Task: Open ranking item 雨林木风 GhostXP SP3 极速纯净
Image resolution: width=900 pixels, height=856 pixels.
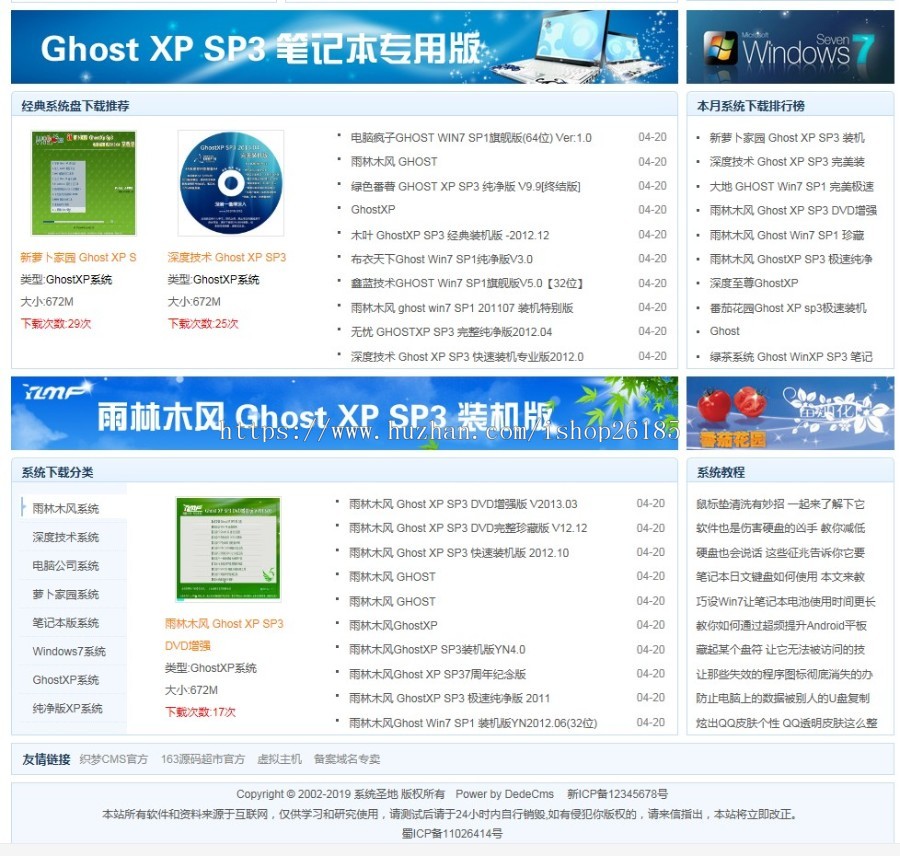Action: point(791,259)
